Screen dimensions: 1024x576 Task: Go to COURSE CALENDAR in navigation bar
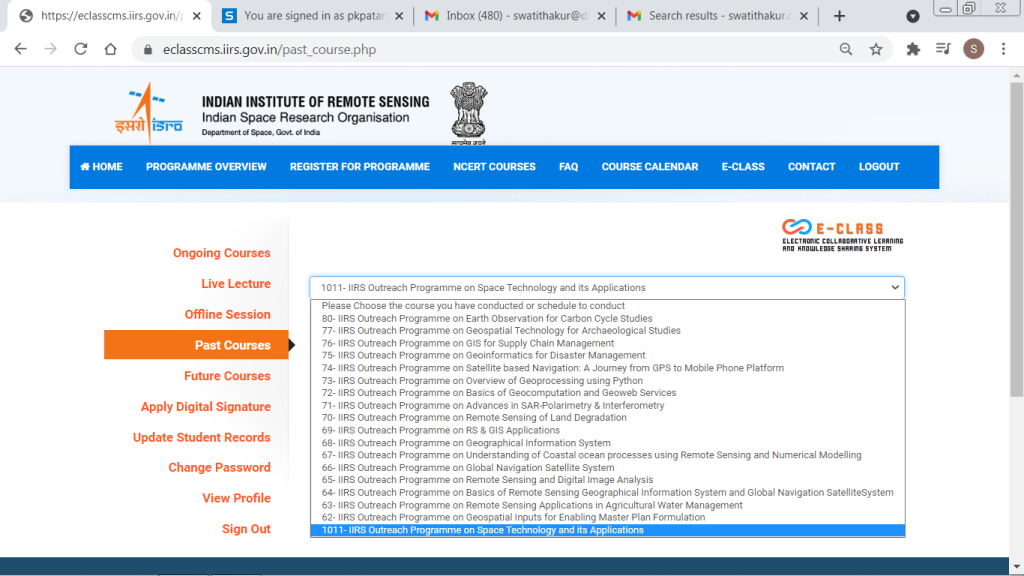click(x=649, y=167)
